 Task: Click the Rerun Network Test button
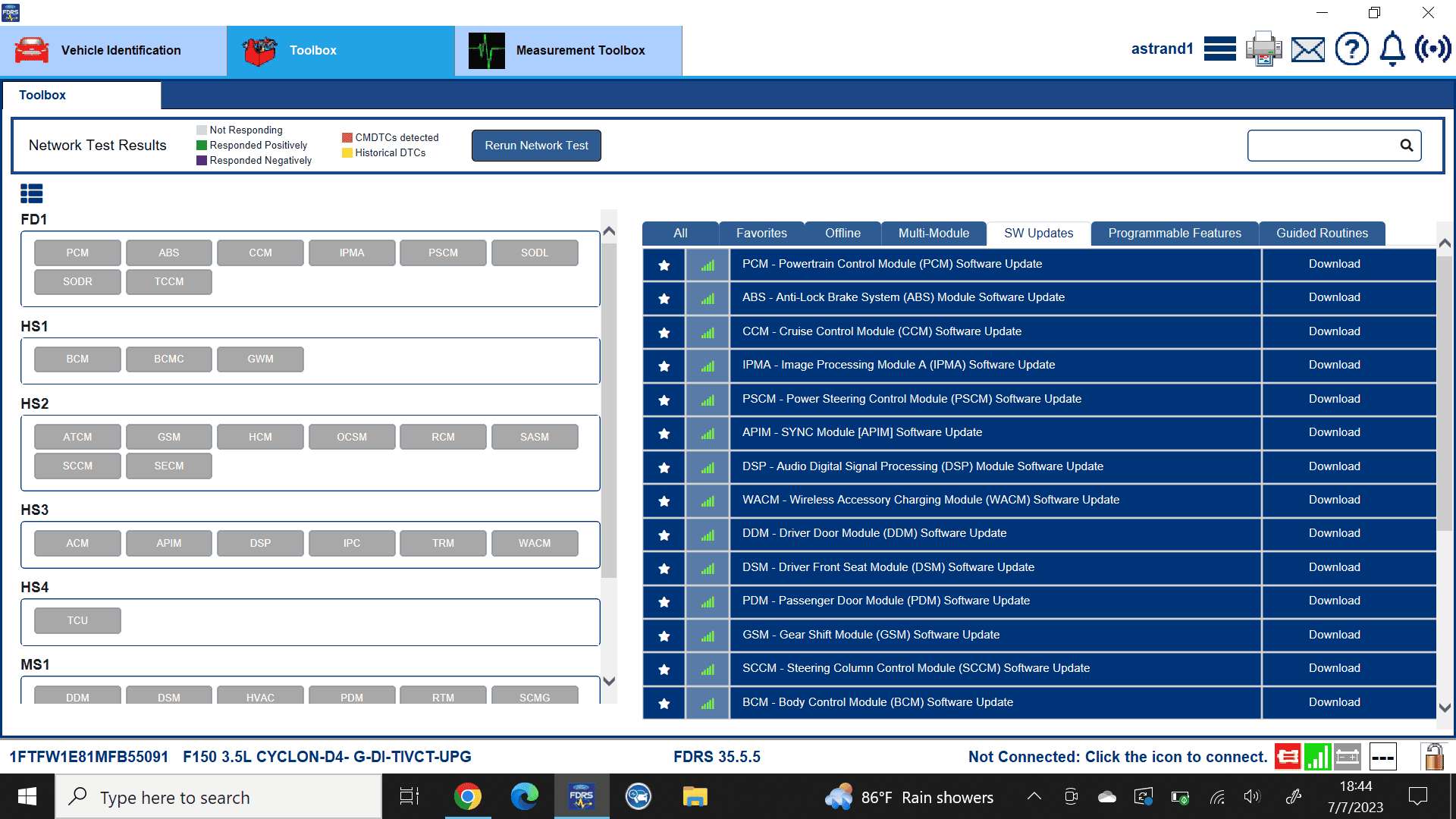pos(536,146)
